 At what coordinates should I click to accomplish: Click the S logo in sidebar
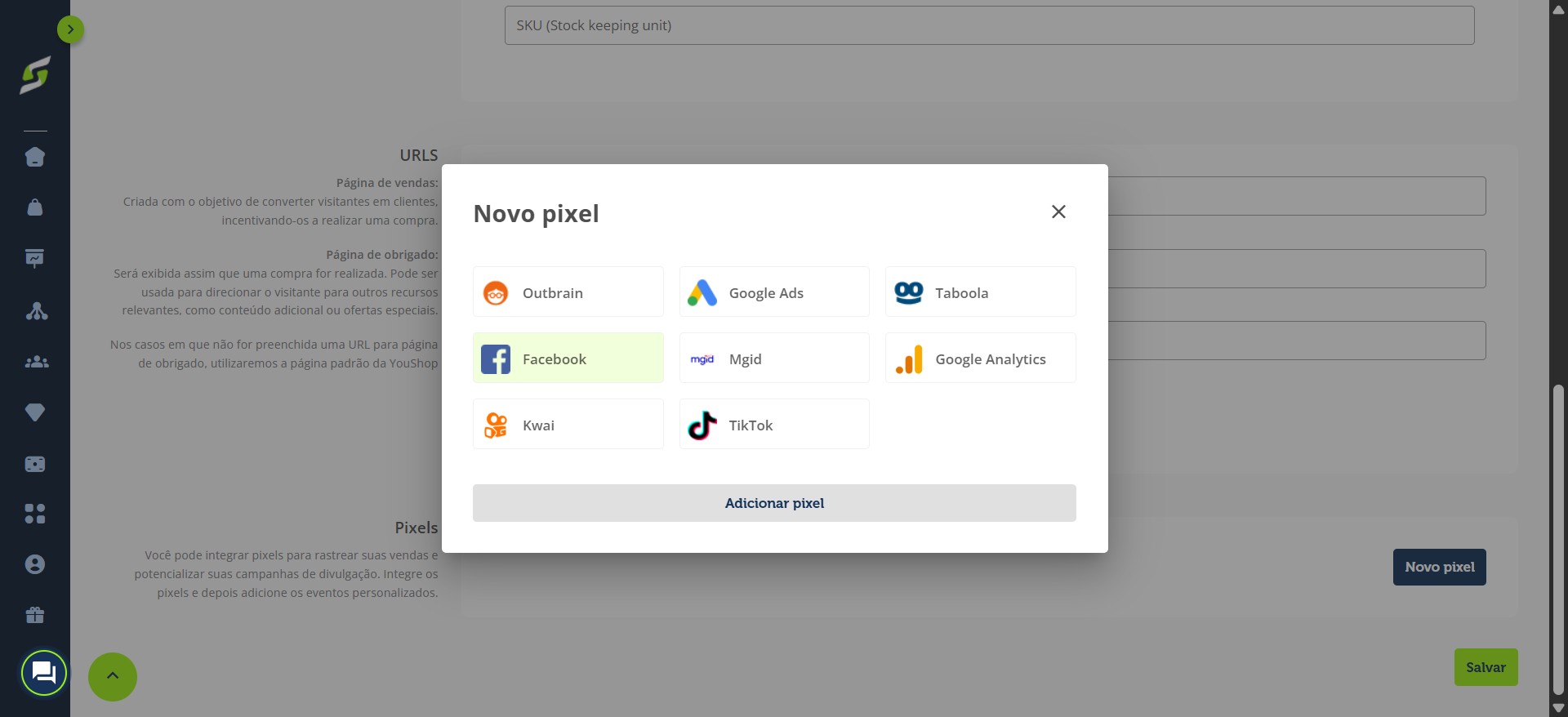click(35, 75)
